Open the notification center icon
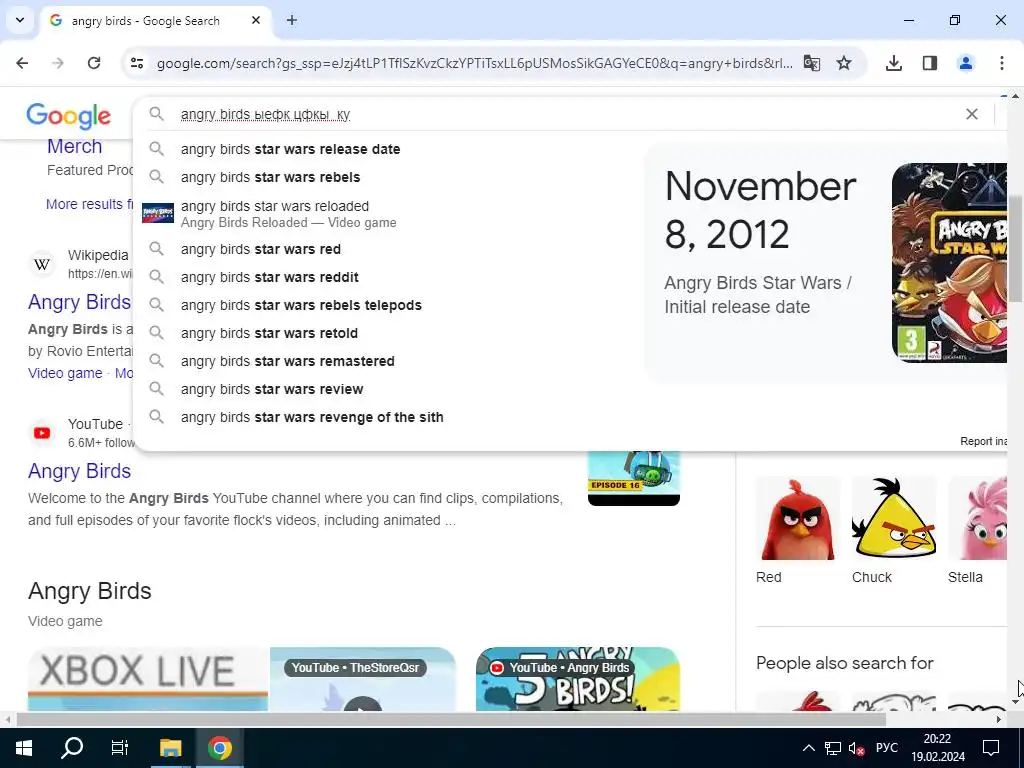 click(x=991, y=748)
